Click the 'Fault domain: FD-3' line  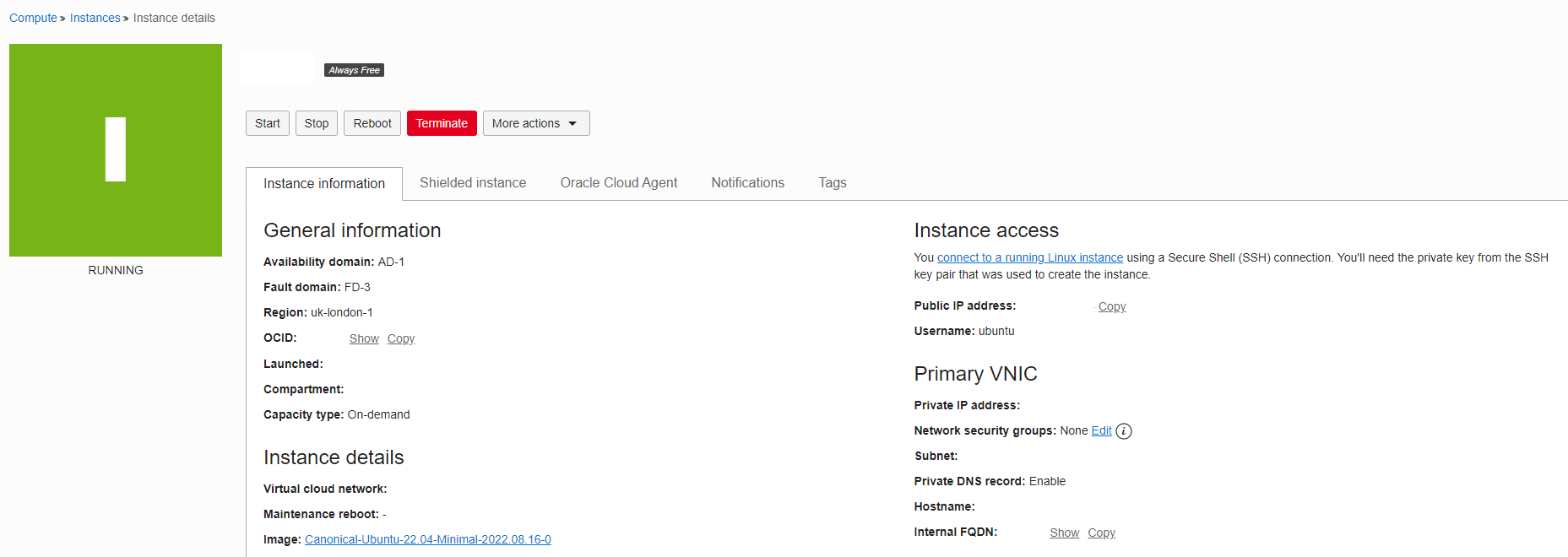point(317,287)
